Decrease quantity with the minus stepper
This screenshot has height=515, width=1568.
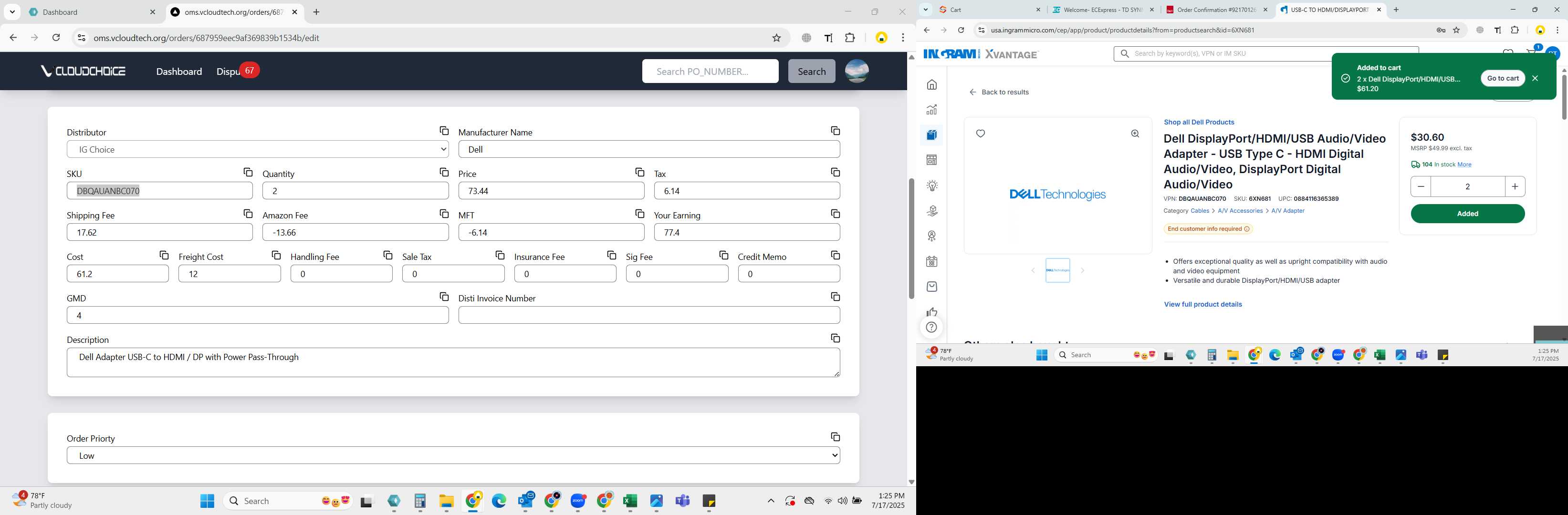click(1420, 186)
